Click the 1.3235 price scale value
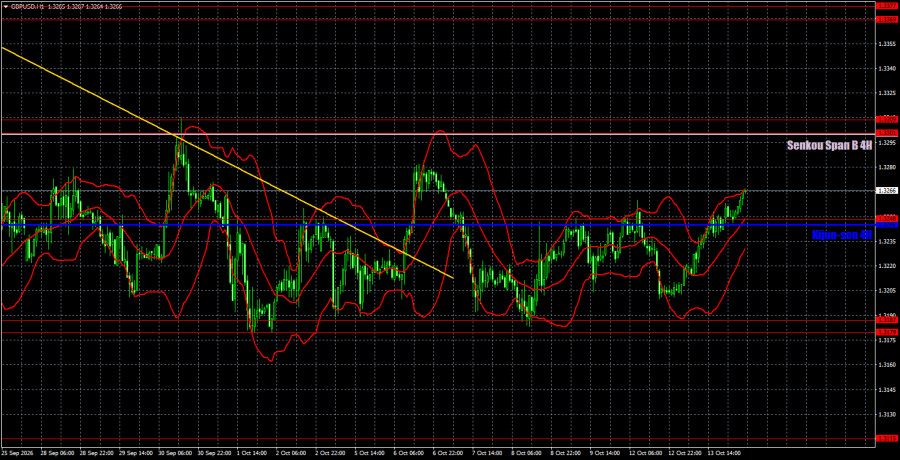Image resolution: width=900 pixels, height=460 pixels. click(x=887, y=242)
